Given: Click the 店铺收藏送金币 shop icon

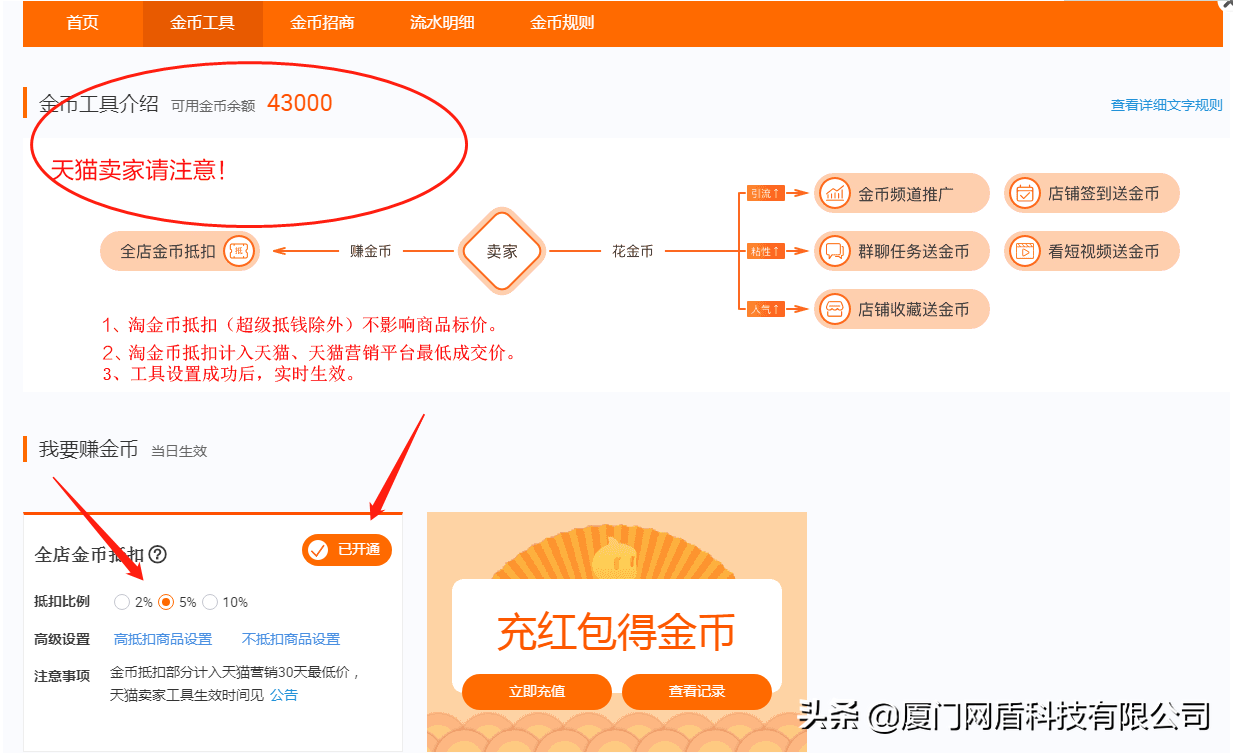Looking at the screenshot, I should coord(834,309).
